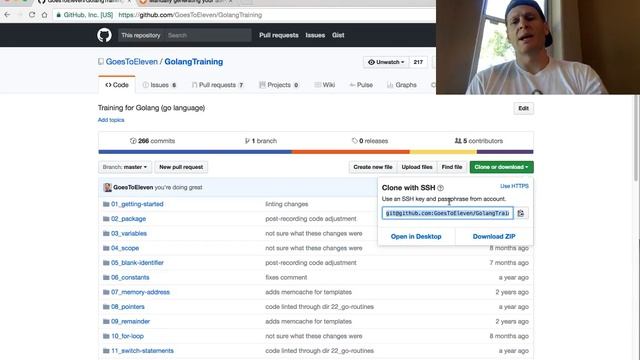Reload the page with refresh icon
This screenshot has height=360, width=640.
[32, 15]
